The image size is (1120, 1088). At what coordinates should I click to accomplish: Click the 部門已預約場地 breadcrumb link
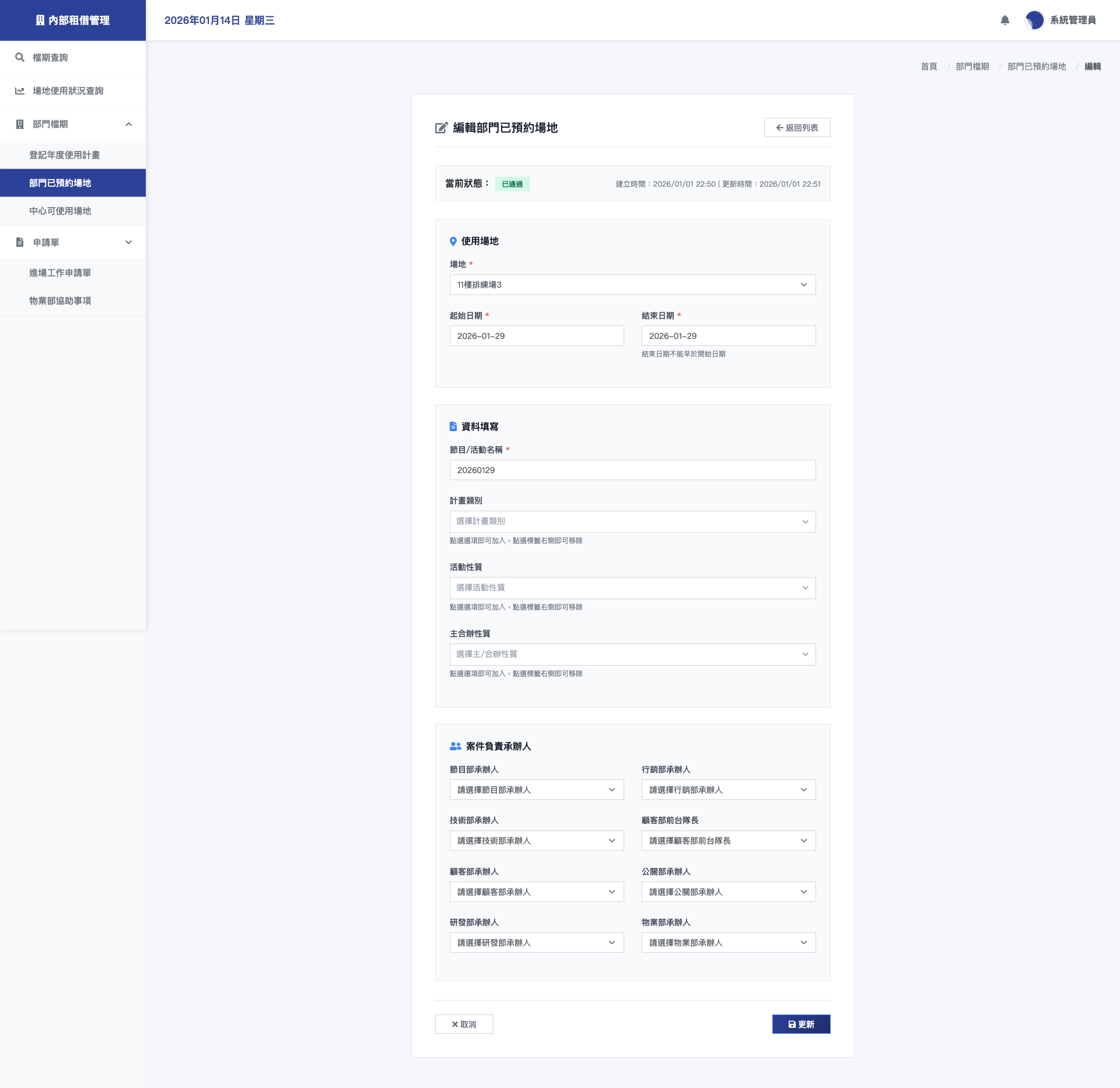[x=1037, y=67]
